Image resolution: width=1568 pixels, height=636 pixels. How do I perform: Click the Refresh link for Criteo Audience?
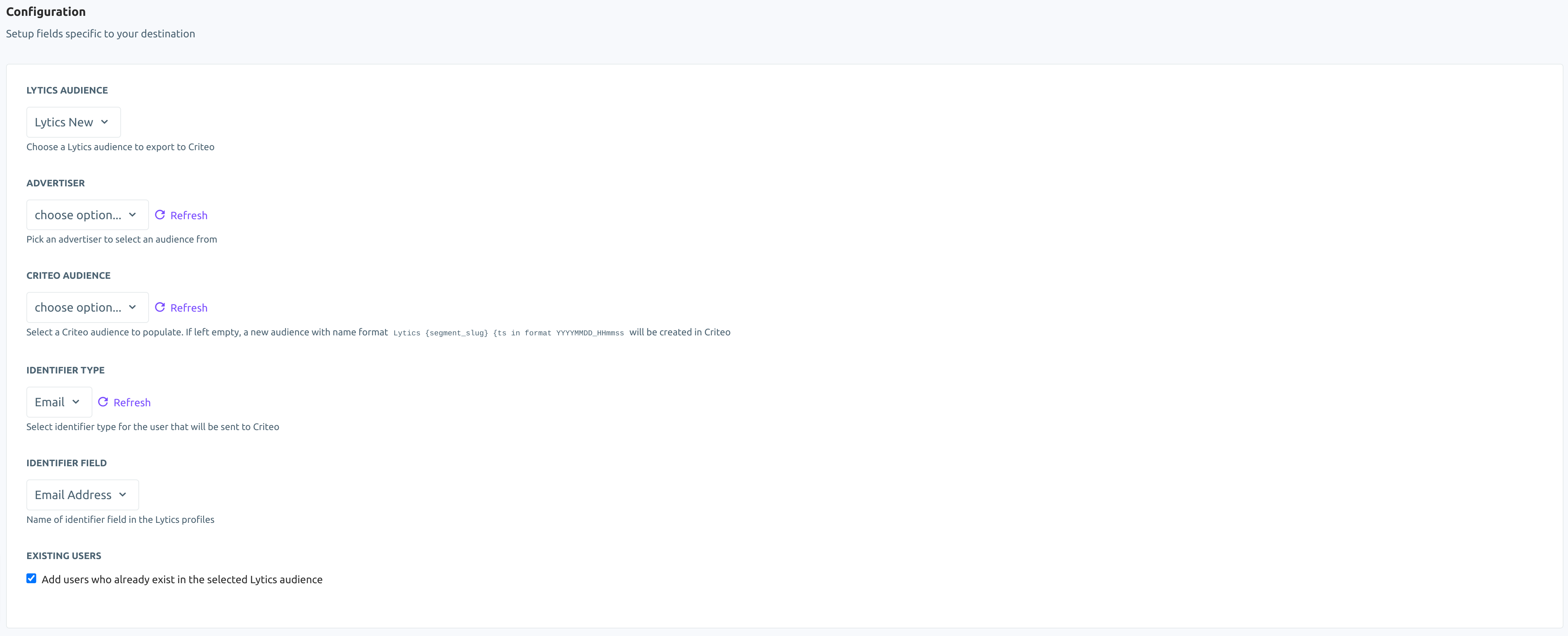189,308
